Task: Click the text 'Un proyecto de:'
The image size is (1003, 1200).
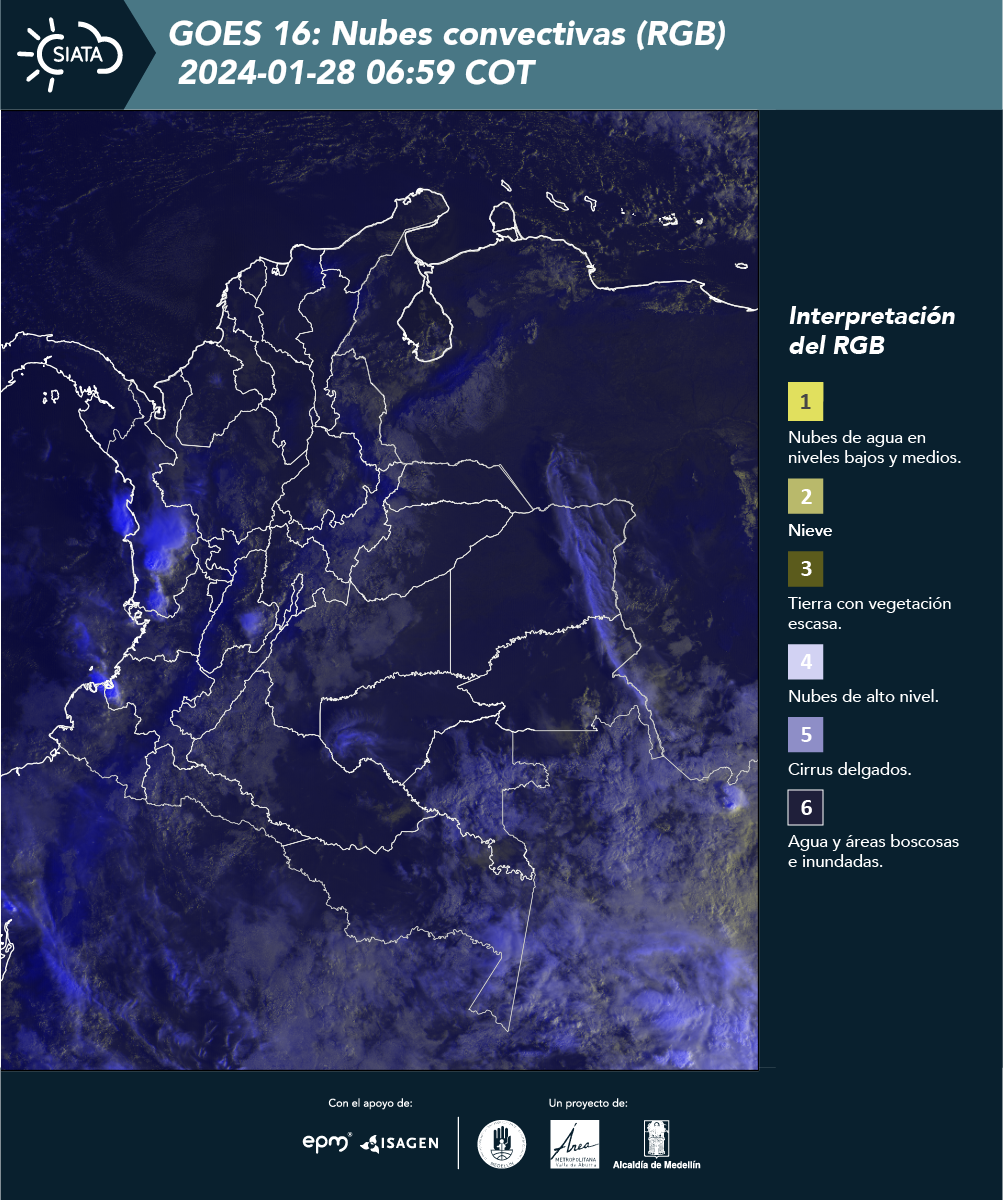Action: [588, 1103]
